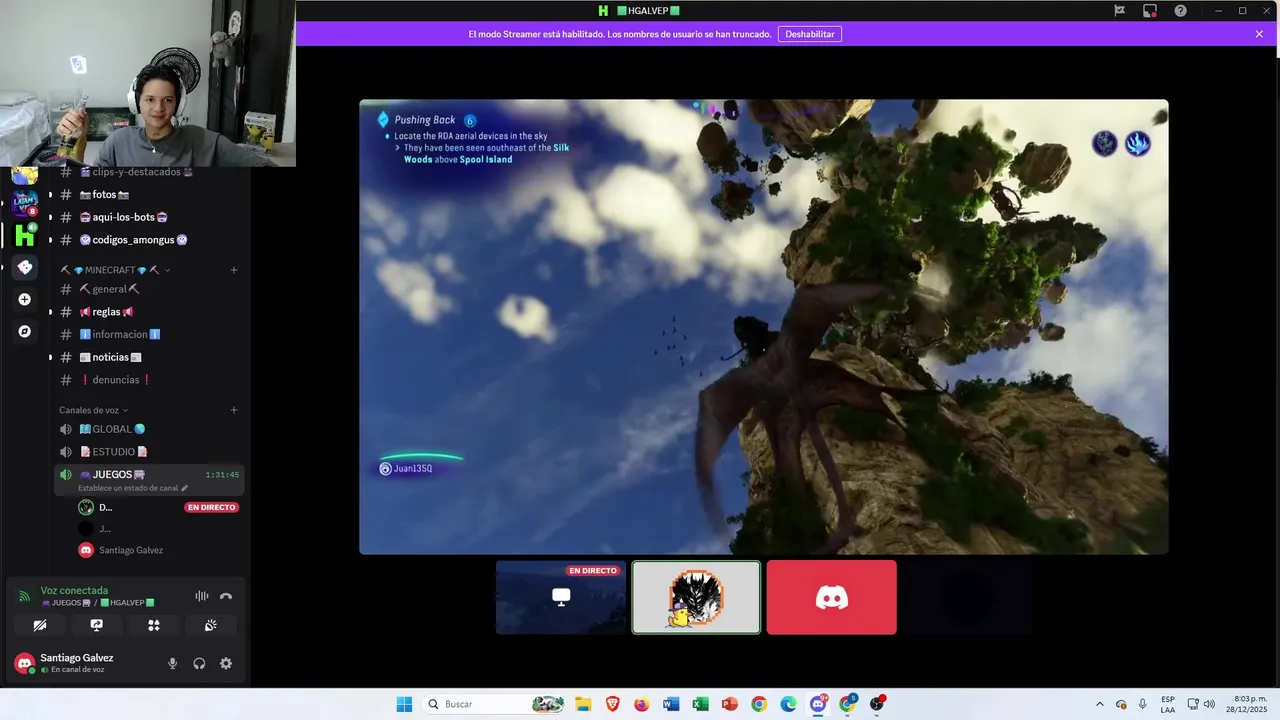Select the EN DIRECTO stream thumbnail
The height and width of the screenshot is (720, 1280).
coord(561,597)
